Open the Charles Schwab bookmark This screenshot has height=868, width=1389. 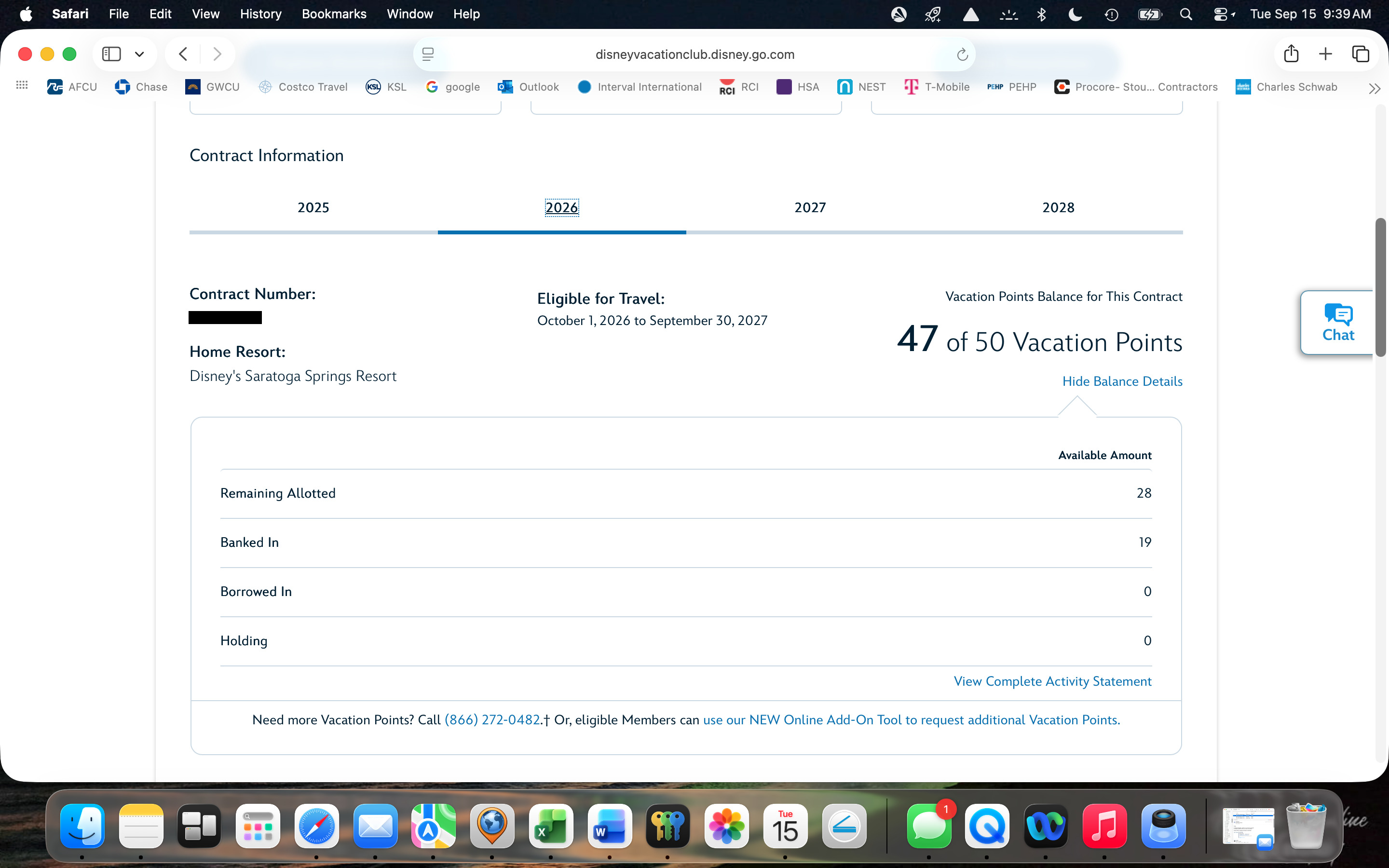1286,87
